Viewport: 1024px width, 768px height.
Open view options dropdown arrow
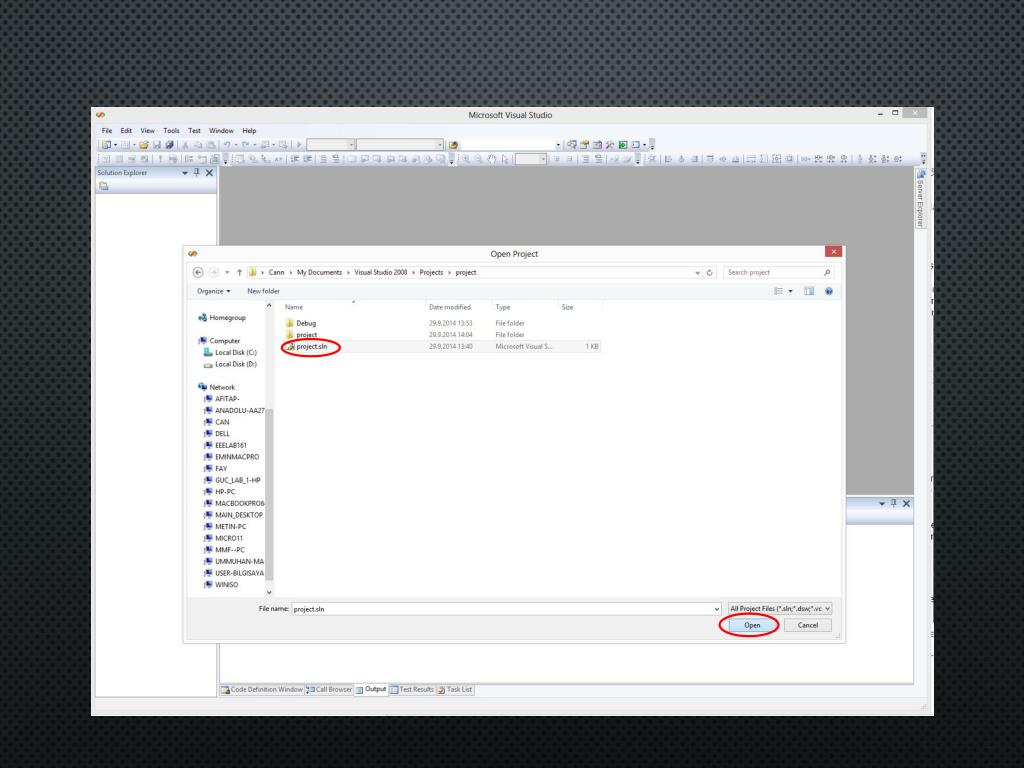pyautogui.click(x=790, y=291)
